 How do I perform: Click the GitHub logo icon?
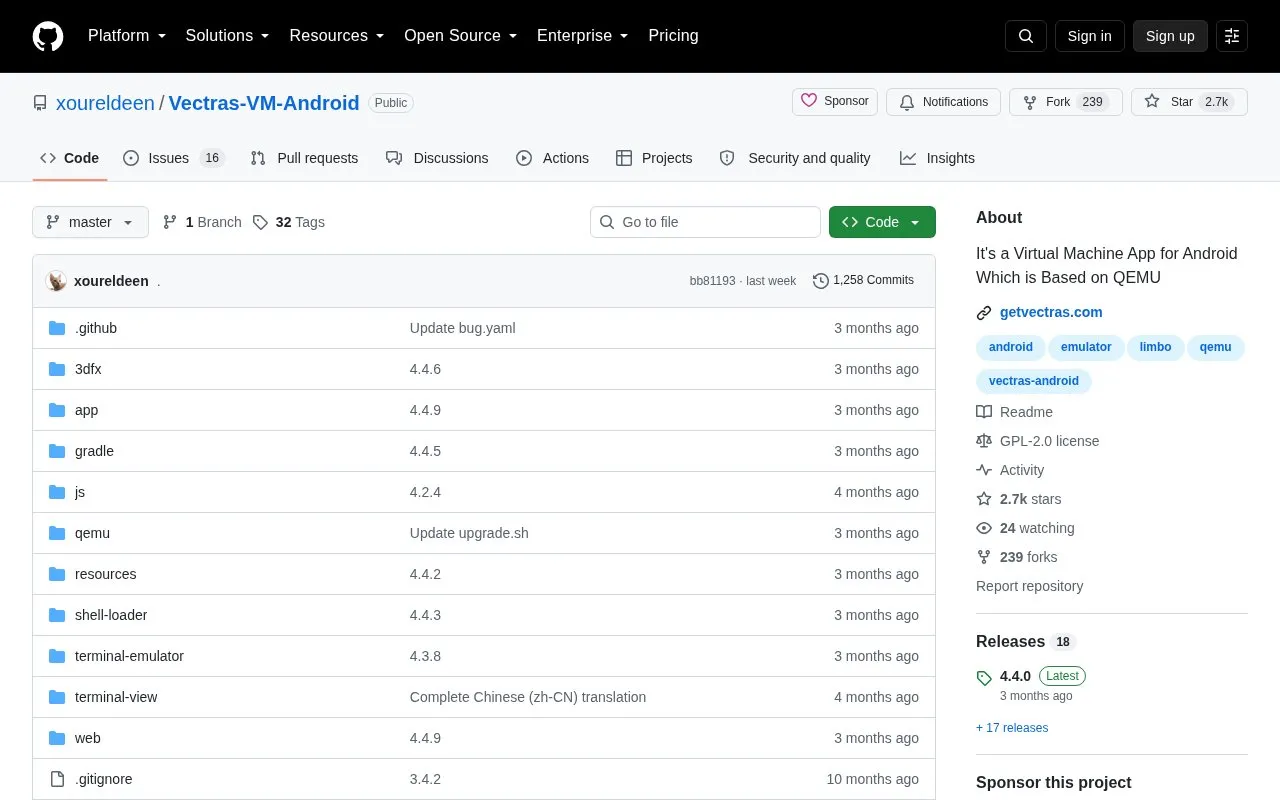[x=48, y=36]
